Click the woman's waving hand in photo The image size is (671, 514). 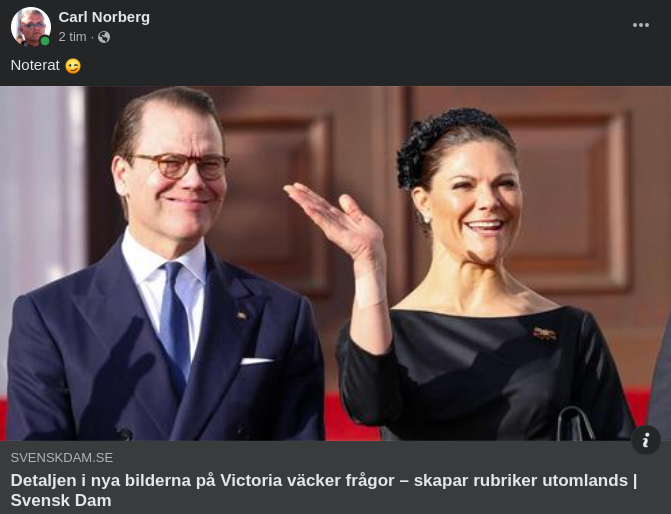[x=336, y=220]
